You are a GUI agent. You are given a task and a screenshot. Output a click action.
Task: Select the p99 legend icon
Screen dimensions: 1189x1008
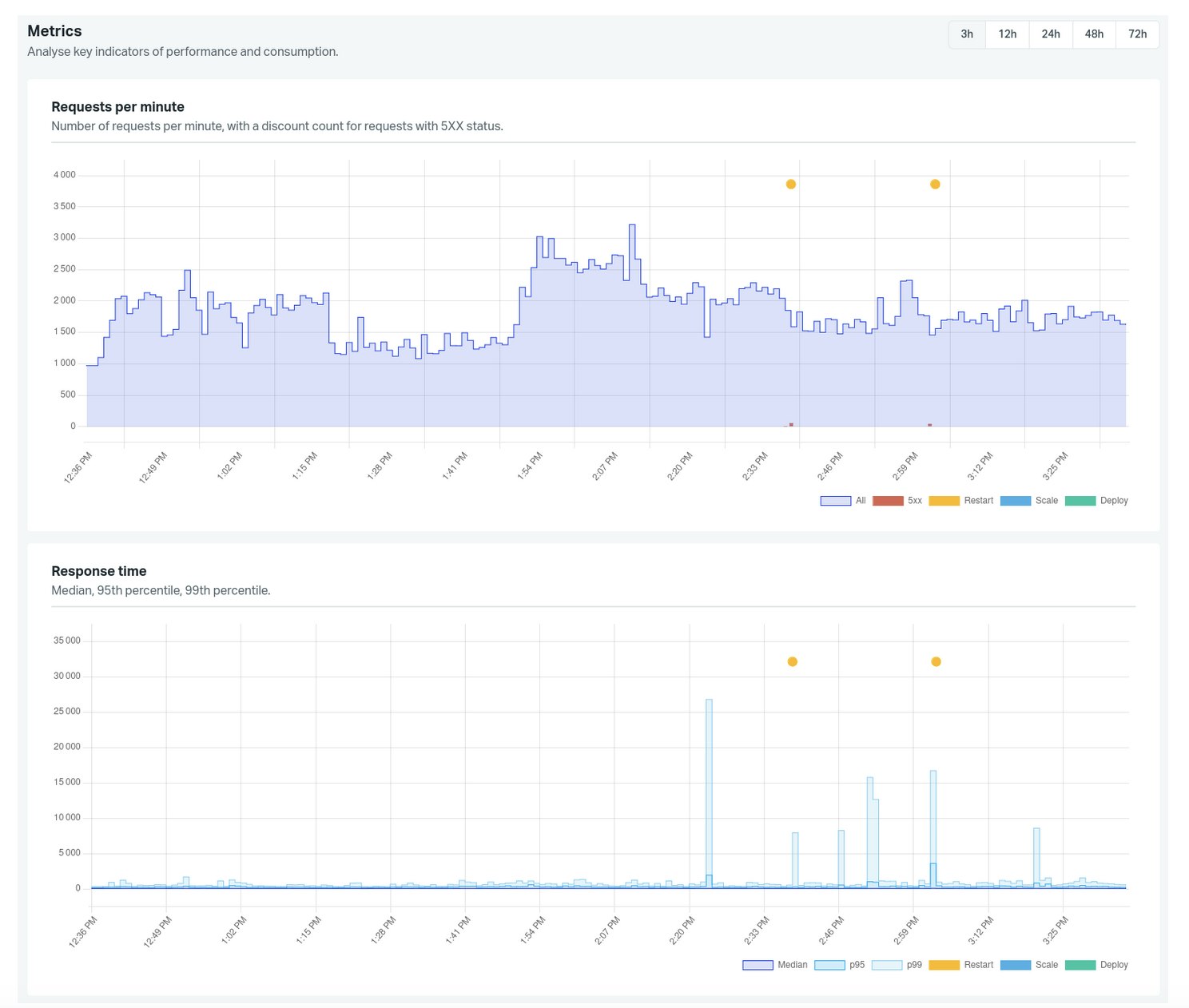[x=887, y=965]
